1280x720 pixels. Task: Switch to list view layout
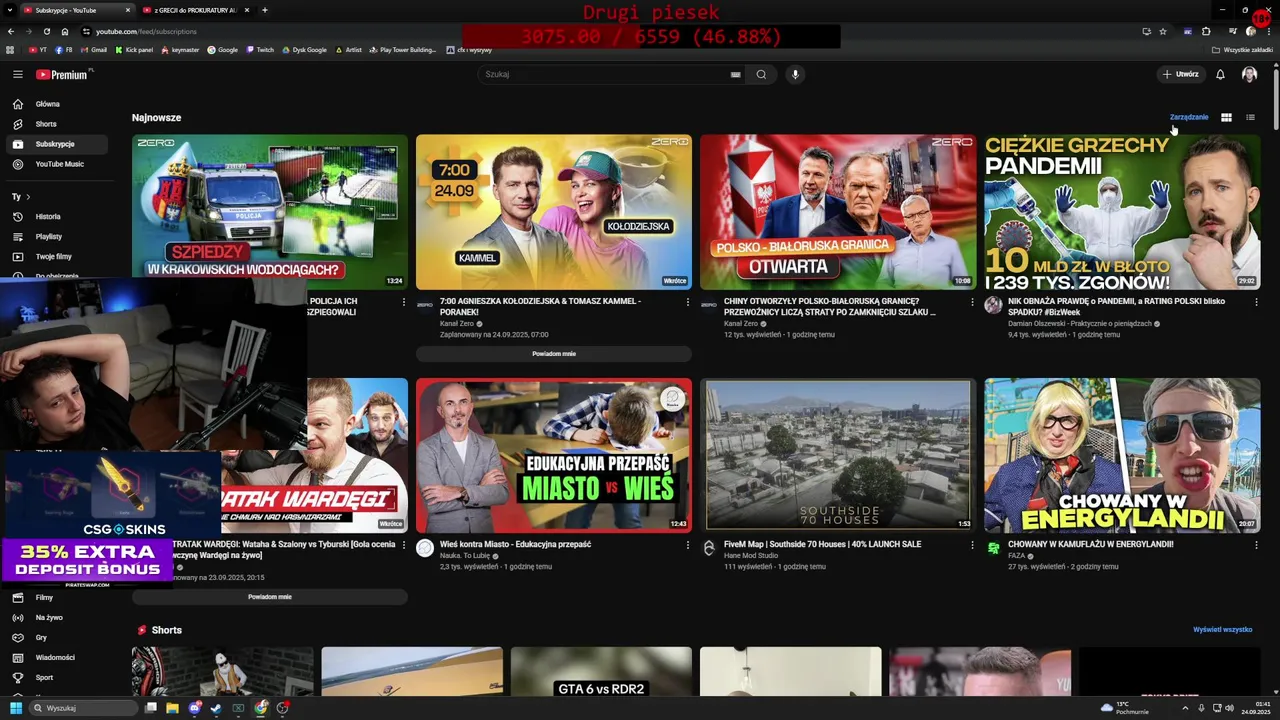coord(1250,117)
